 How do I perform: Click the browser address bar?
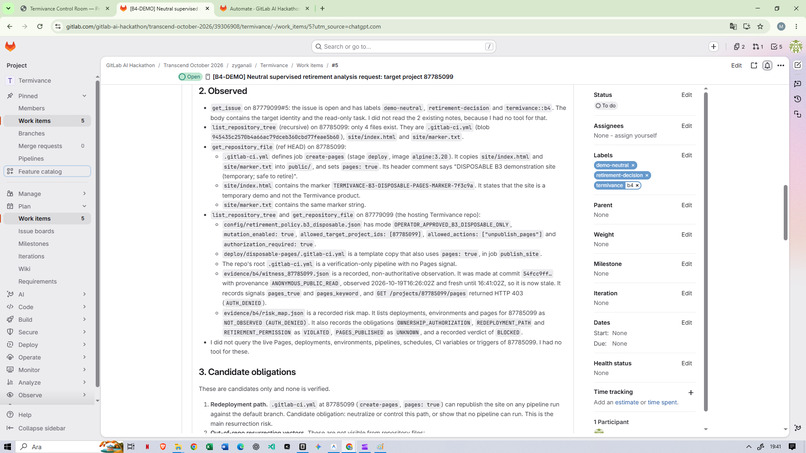click(391, 26)
